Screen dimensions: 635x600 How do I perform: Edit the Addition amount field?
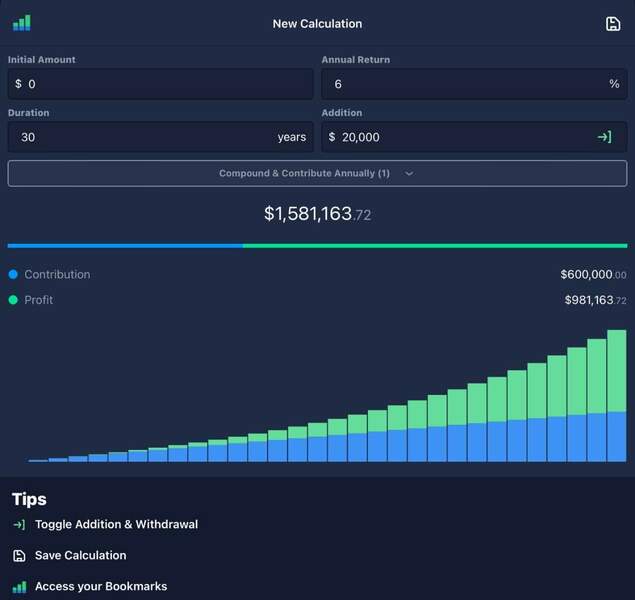460,137
